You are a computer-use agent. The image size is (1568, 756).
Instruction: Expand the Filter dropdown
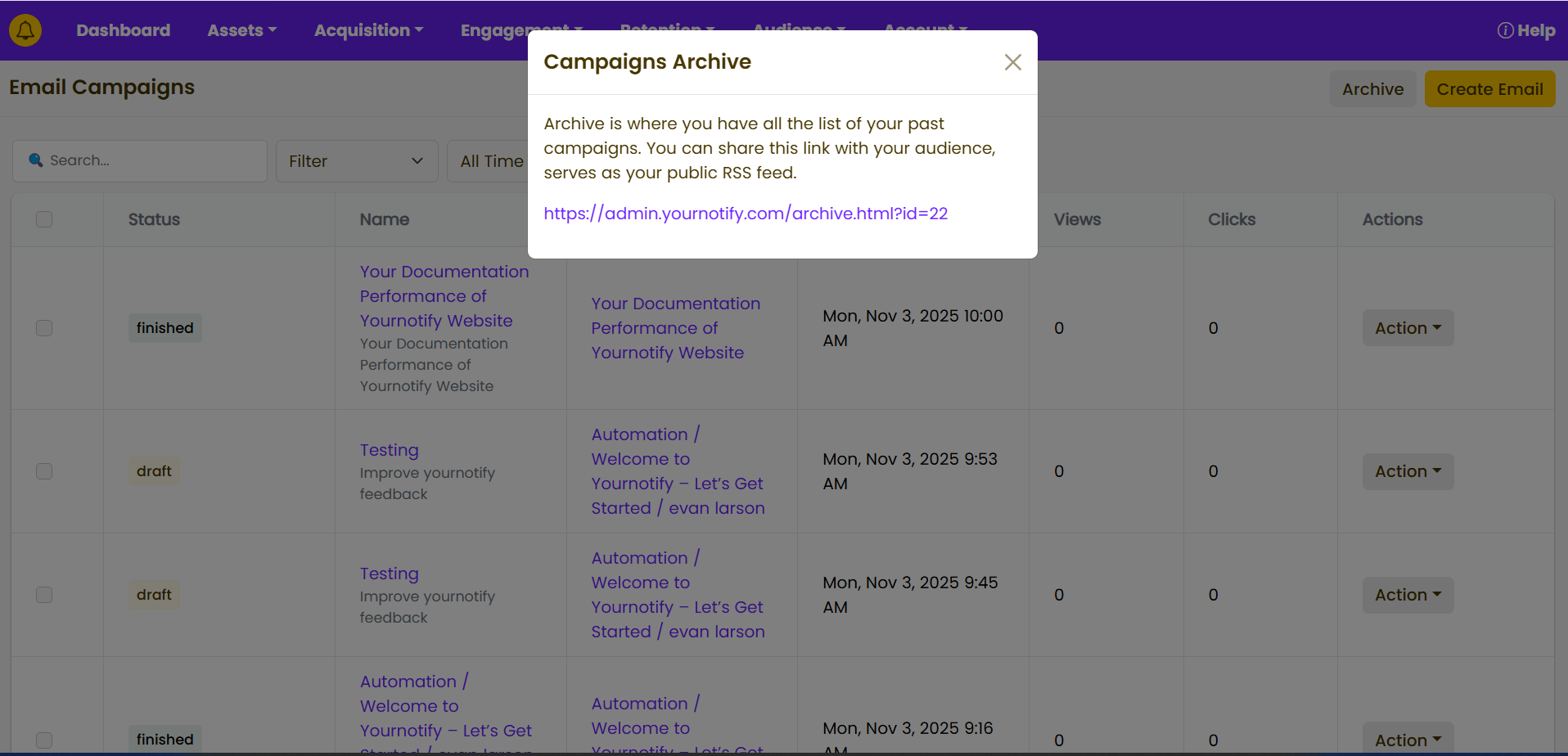pos(356,161)
